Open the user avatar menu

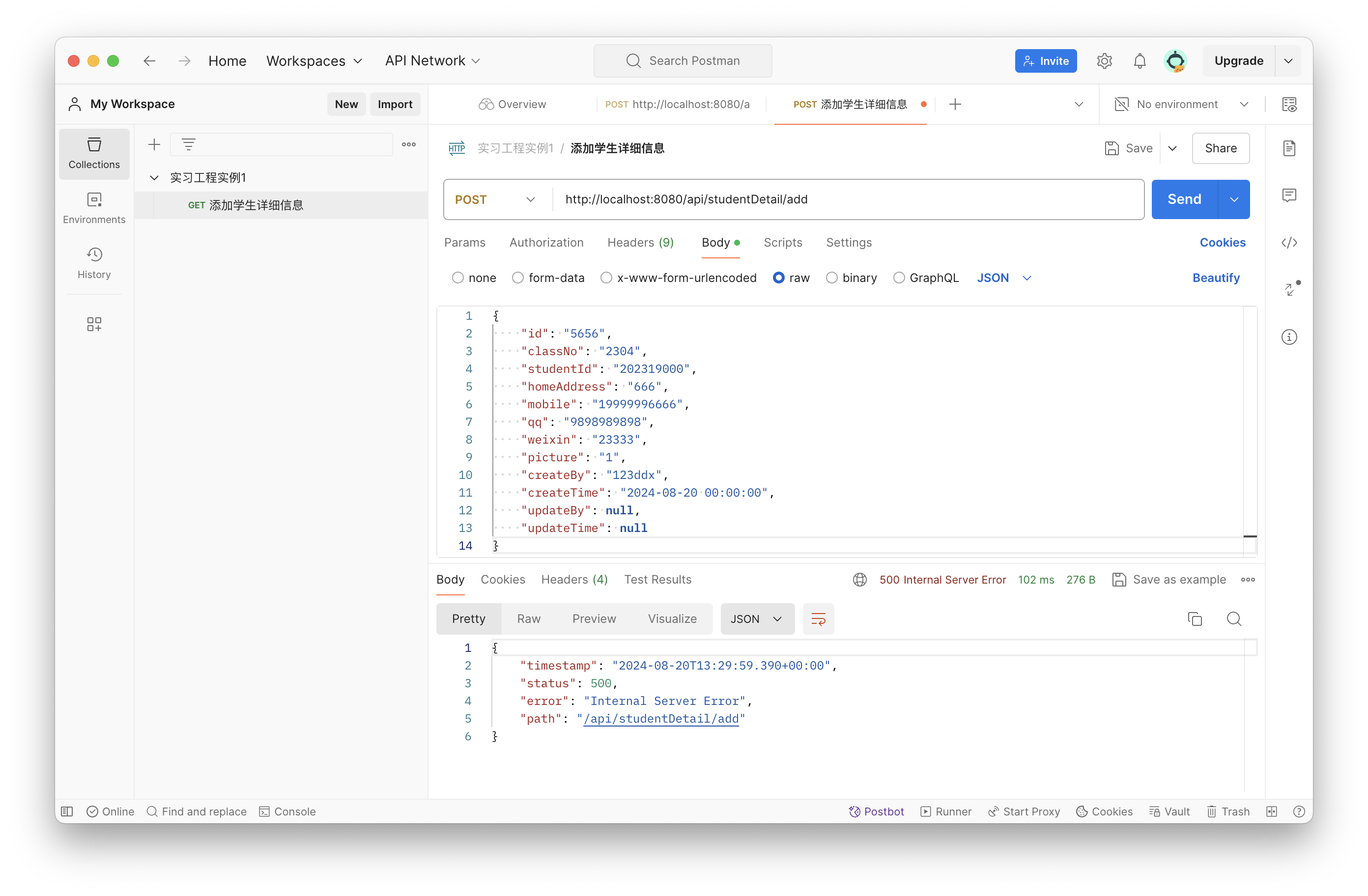1175,61
